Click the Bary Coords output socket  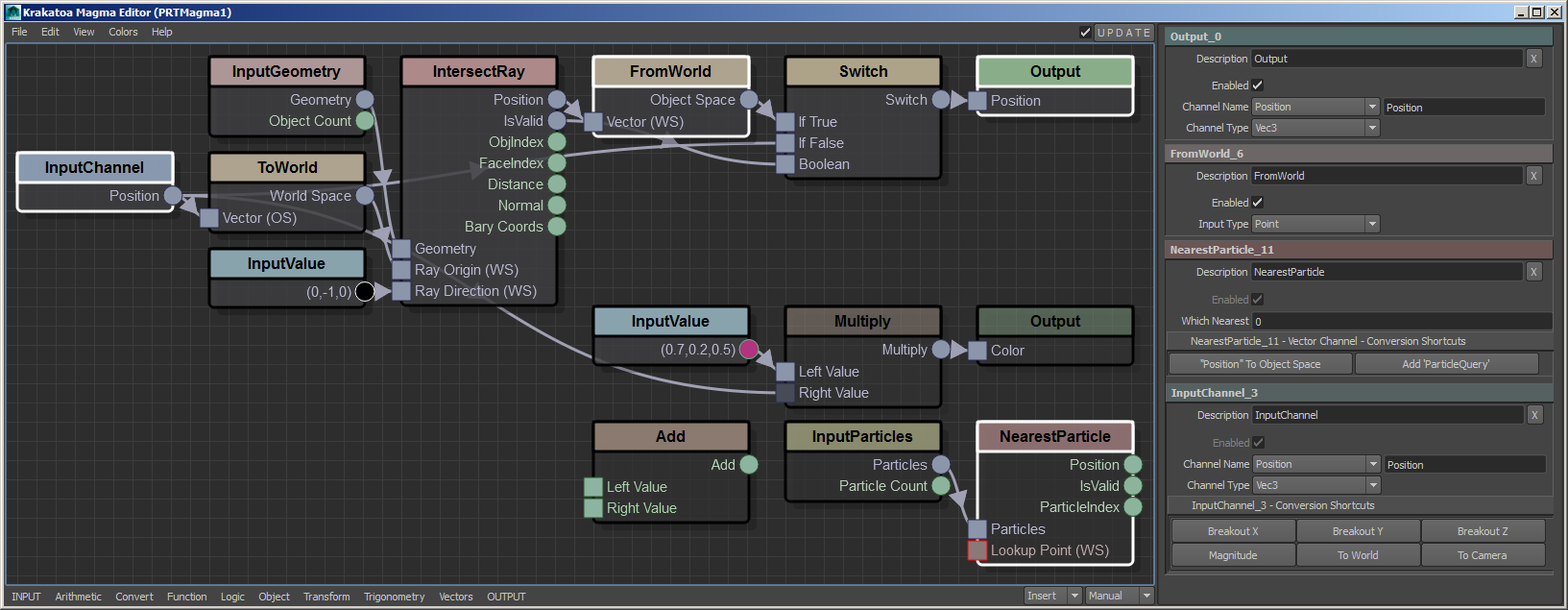pos(557,227)
